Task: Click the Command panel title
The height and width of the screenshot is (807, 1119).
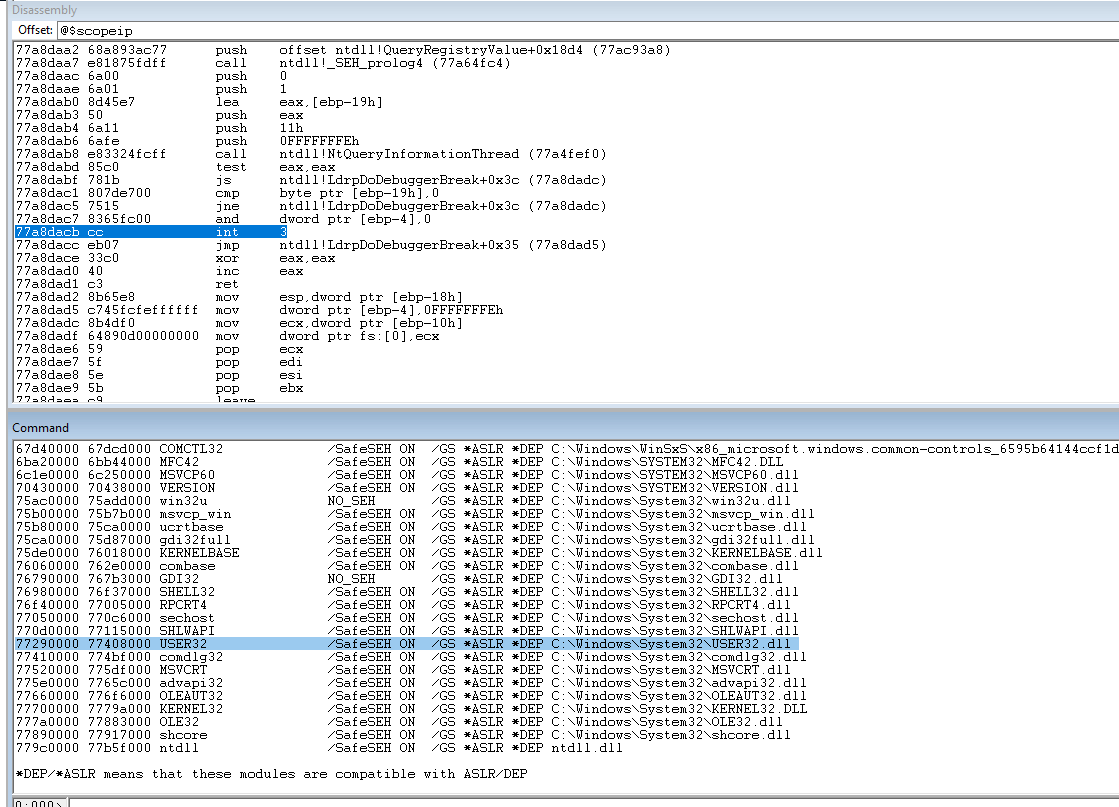Action: [x=41, y=428]
